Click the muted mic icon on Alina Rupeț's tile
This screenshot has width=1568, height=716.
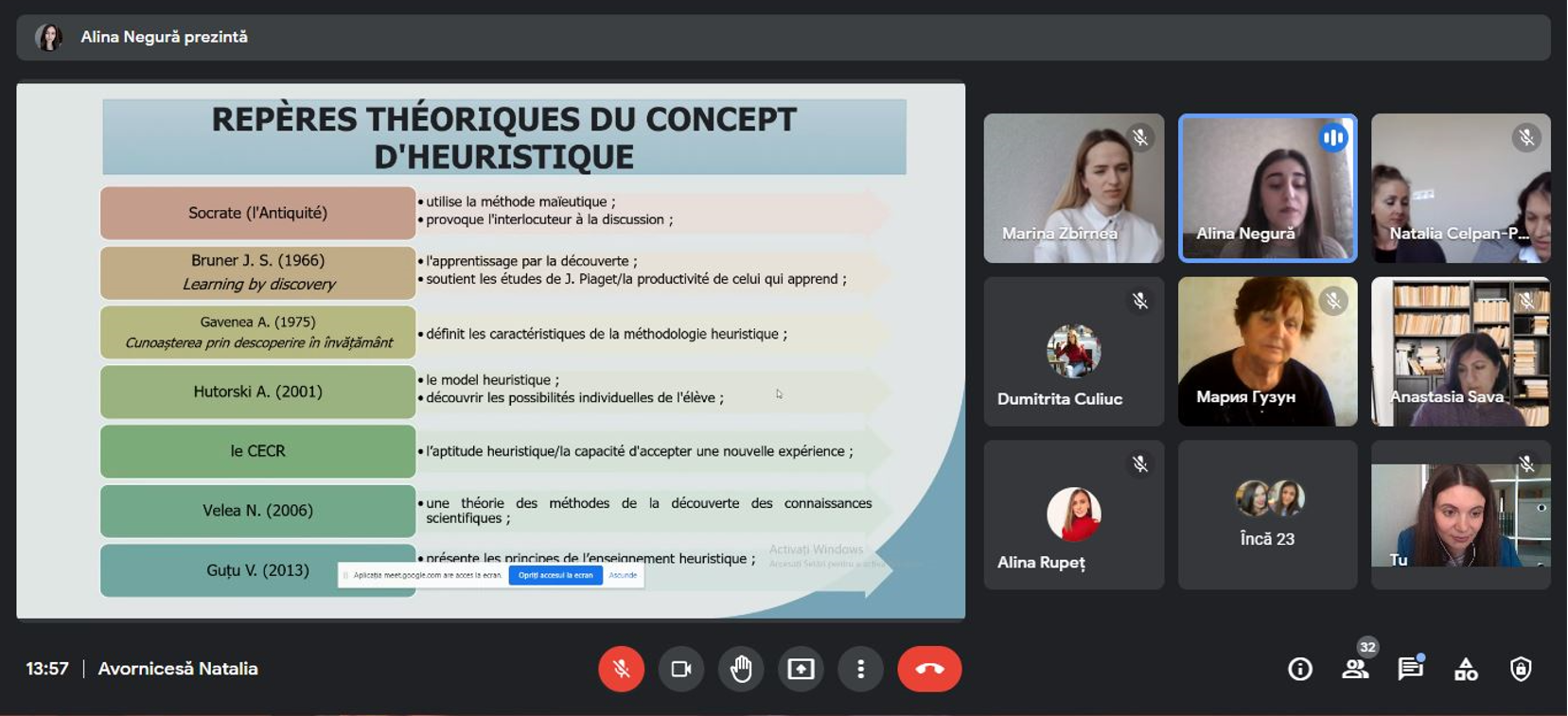[1140, 464]
